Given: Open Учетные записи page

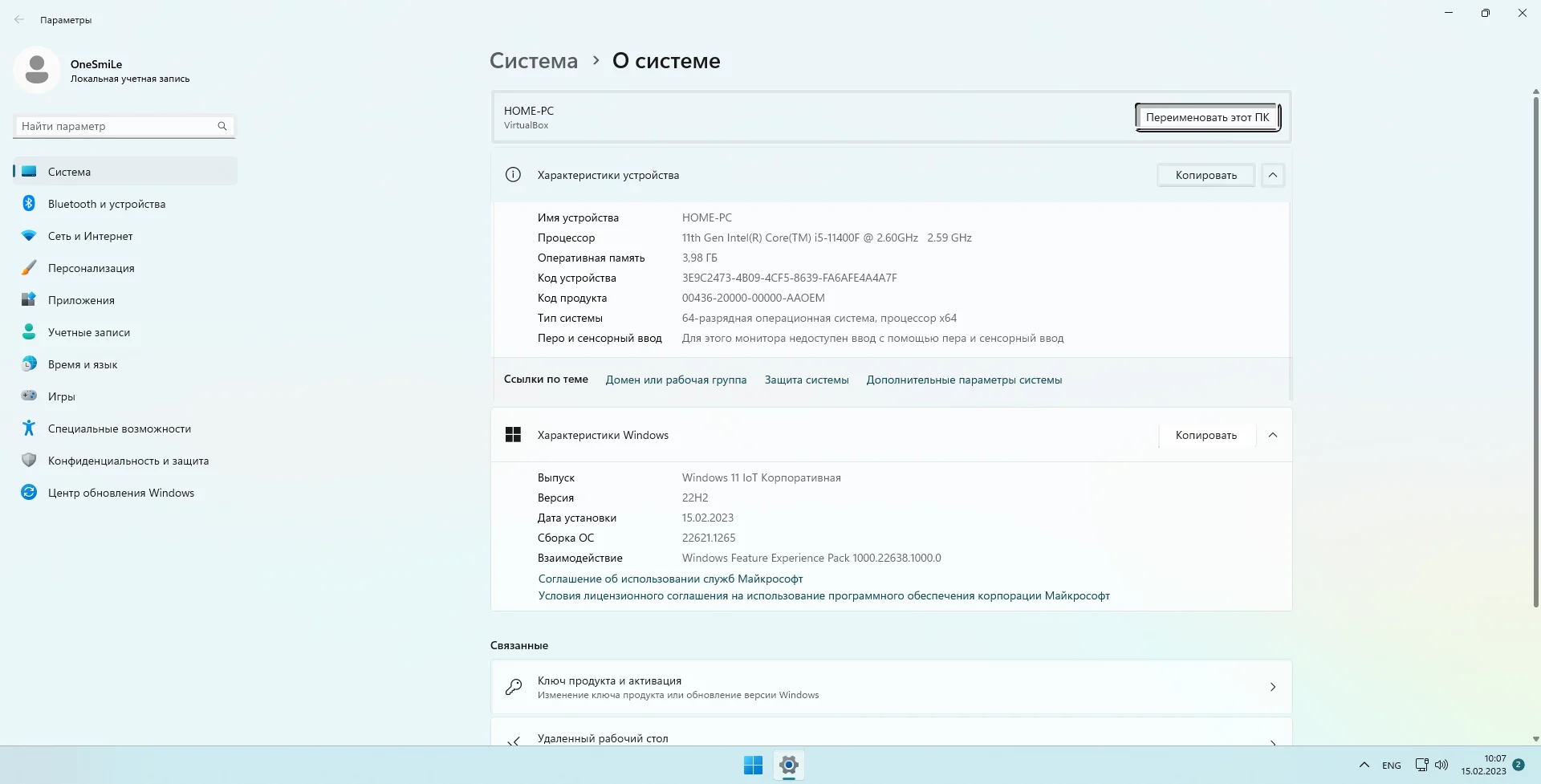Looking at the screenshot, I should [x=125, y=332].
